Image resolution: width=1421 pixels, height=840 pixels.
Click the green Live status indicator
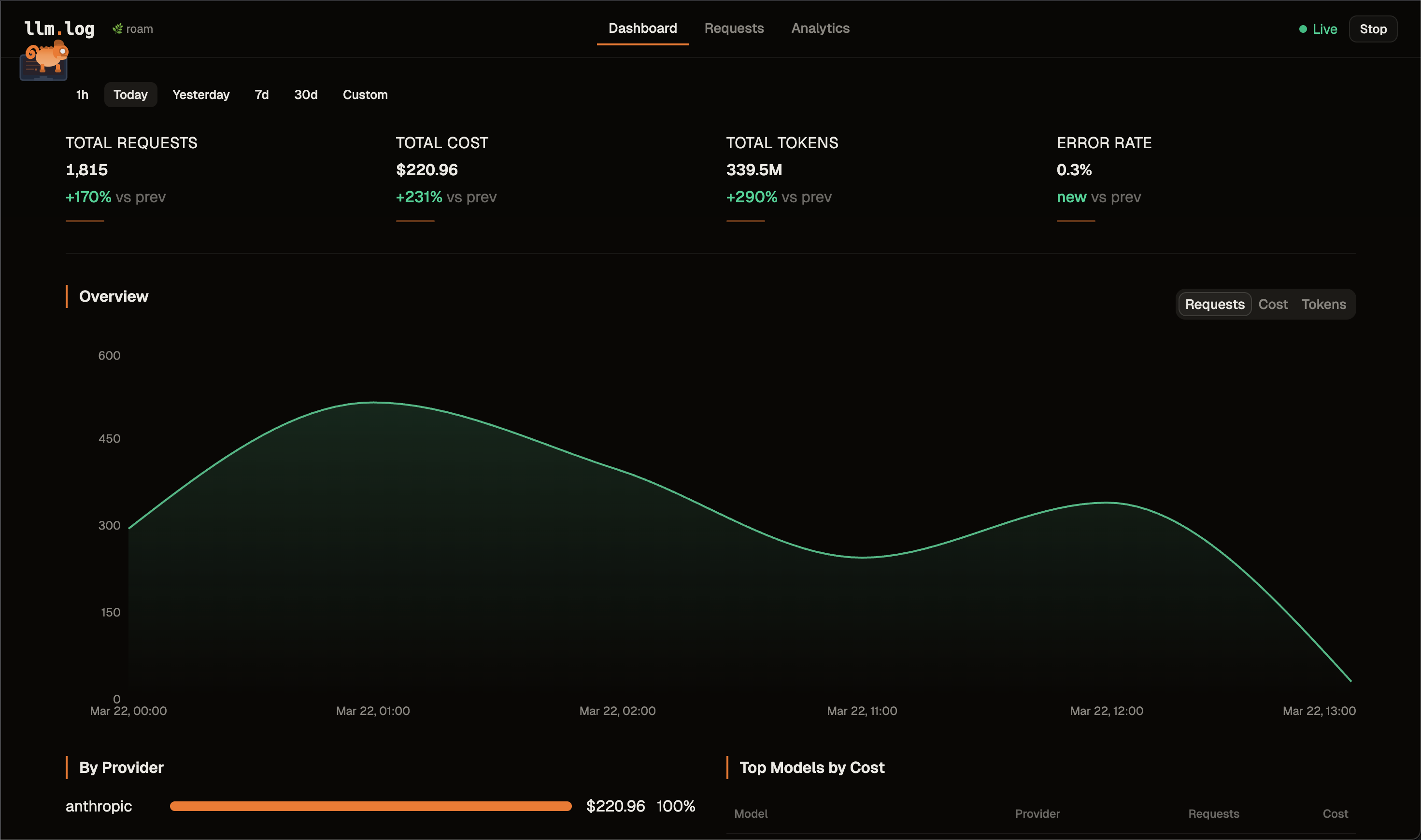1317,29
